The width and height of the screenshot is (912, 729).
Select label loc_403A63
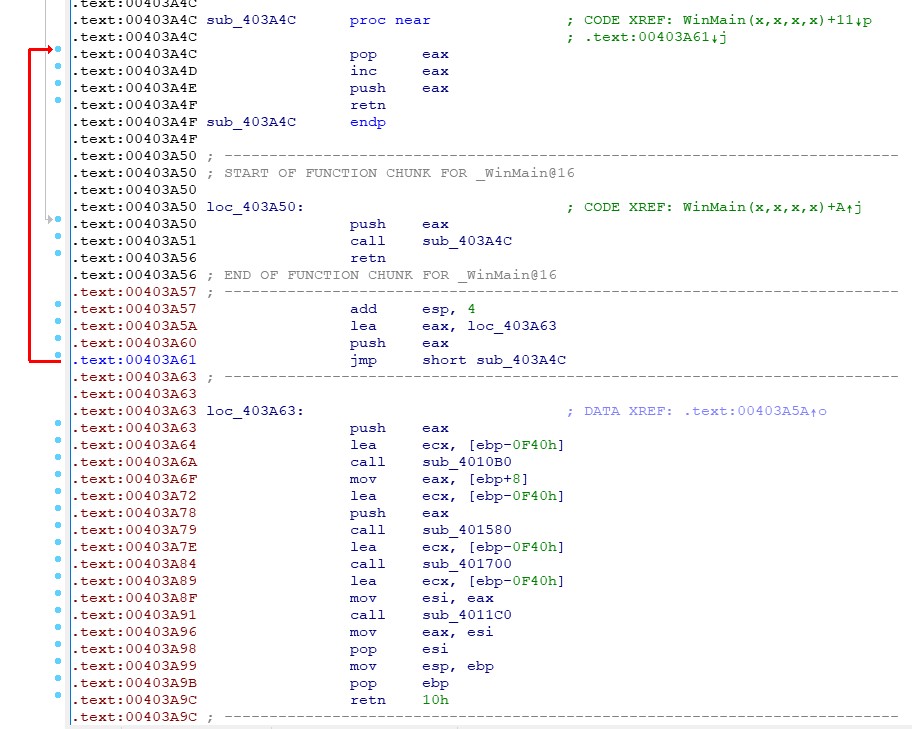click(x=255, y=411)
